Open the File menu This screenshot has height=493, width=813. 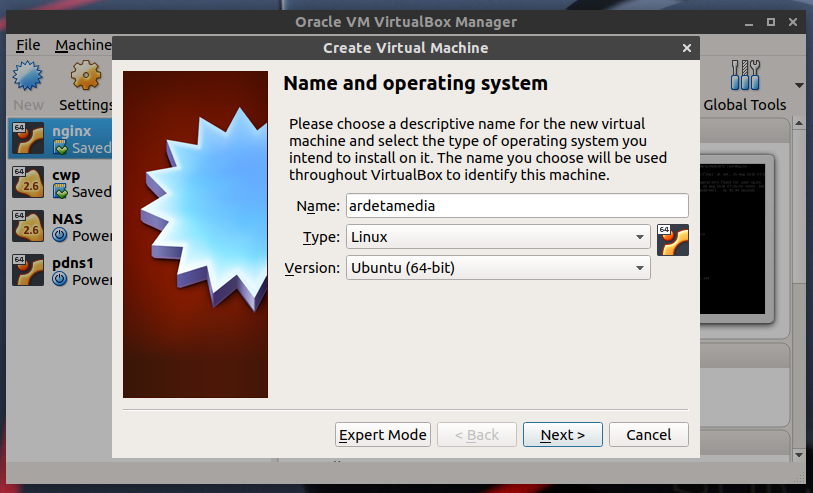pos(28,45)
